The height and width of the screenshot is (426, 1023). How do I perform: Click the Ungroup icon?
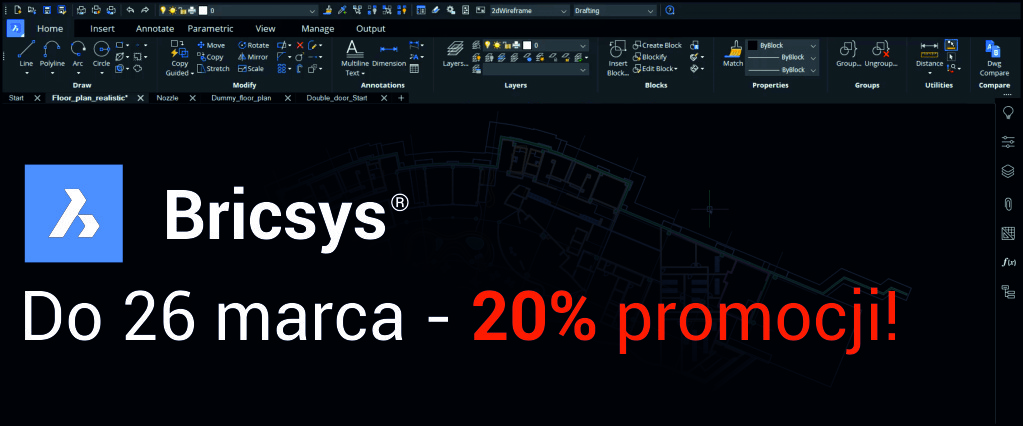(881, 49)
